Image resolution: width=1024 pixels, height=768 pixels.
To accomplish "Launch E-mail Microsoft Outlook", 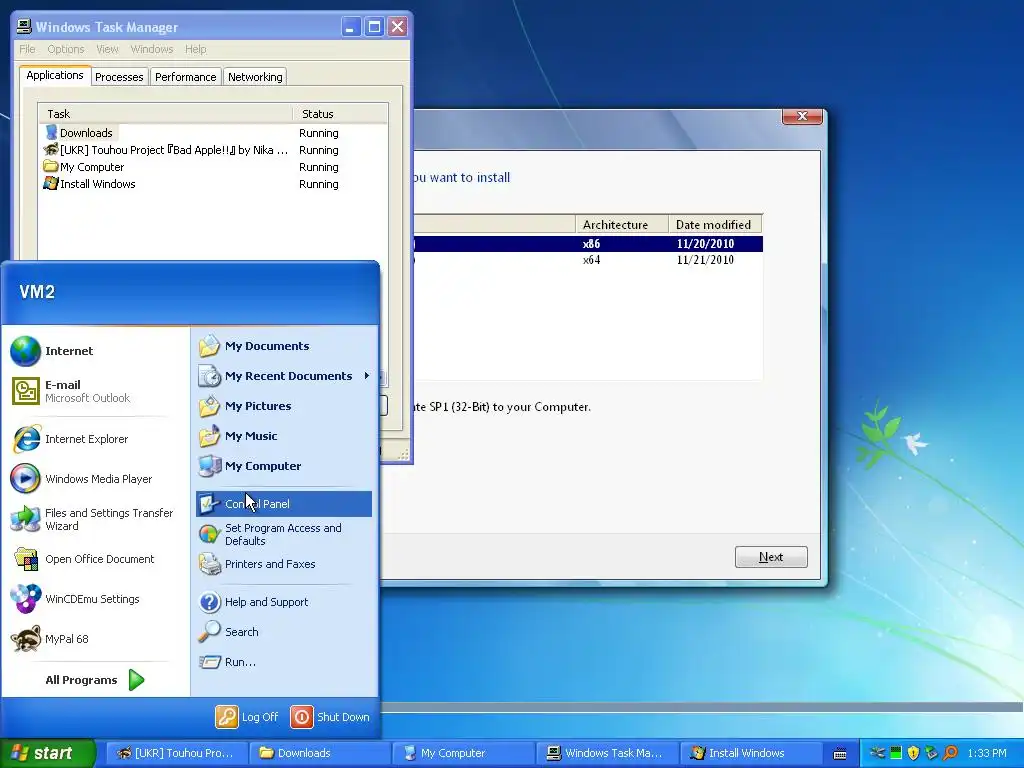I will [71, 391].
